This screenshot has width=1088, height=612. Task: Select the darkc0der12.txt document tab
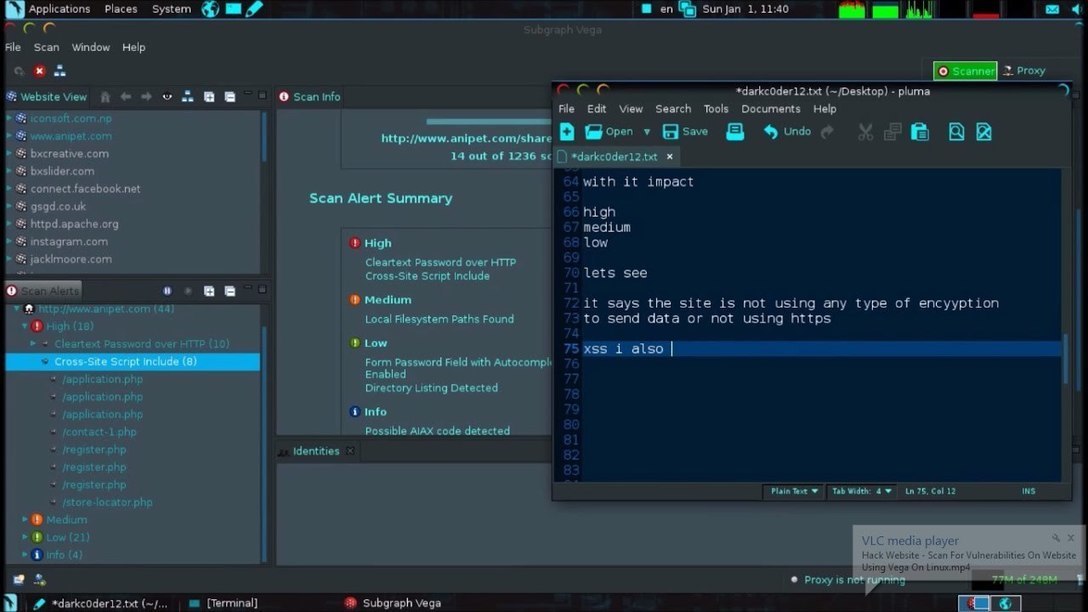(614, 157)
